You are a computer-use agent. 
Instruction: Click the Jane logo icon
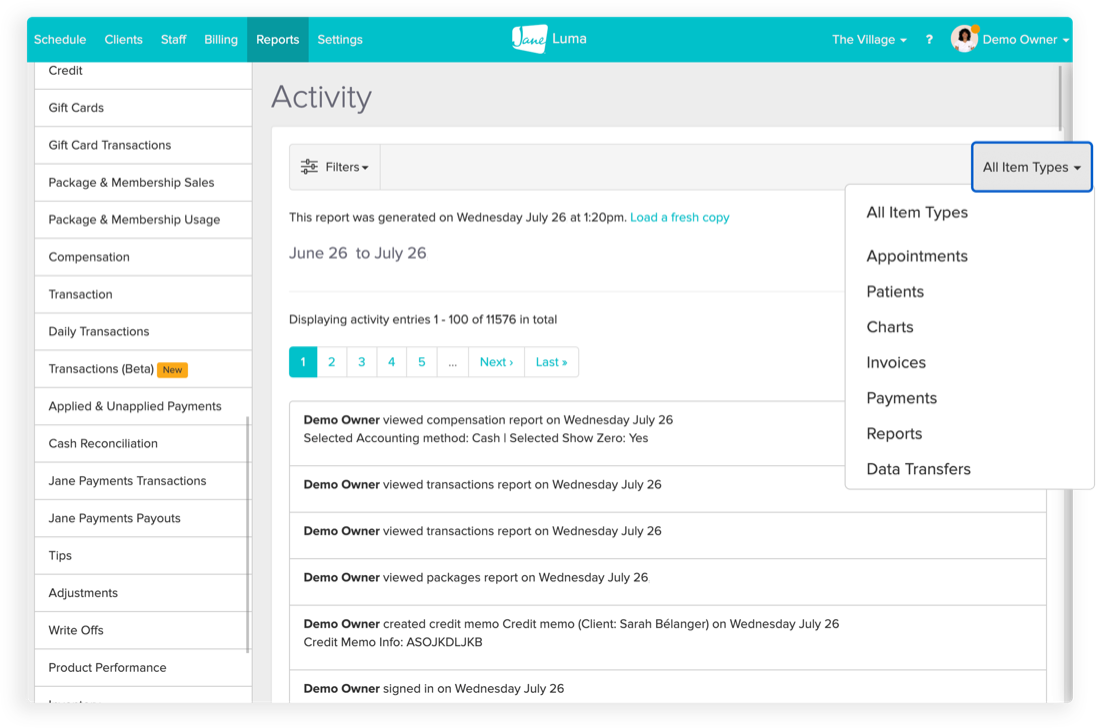[x=529, y=39]
